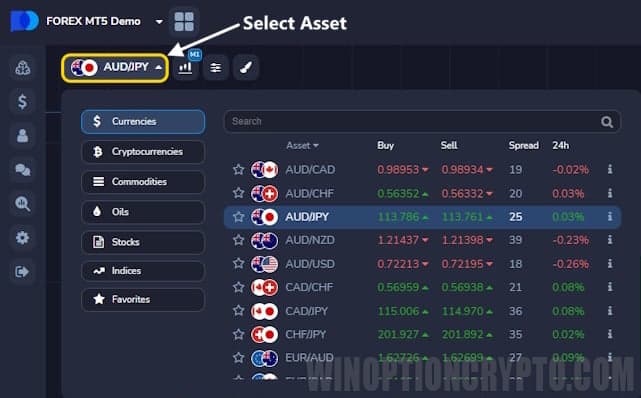Favorite CHF/JPY with its star

(x=238, y=335)
